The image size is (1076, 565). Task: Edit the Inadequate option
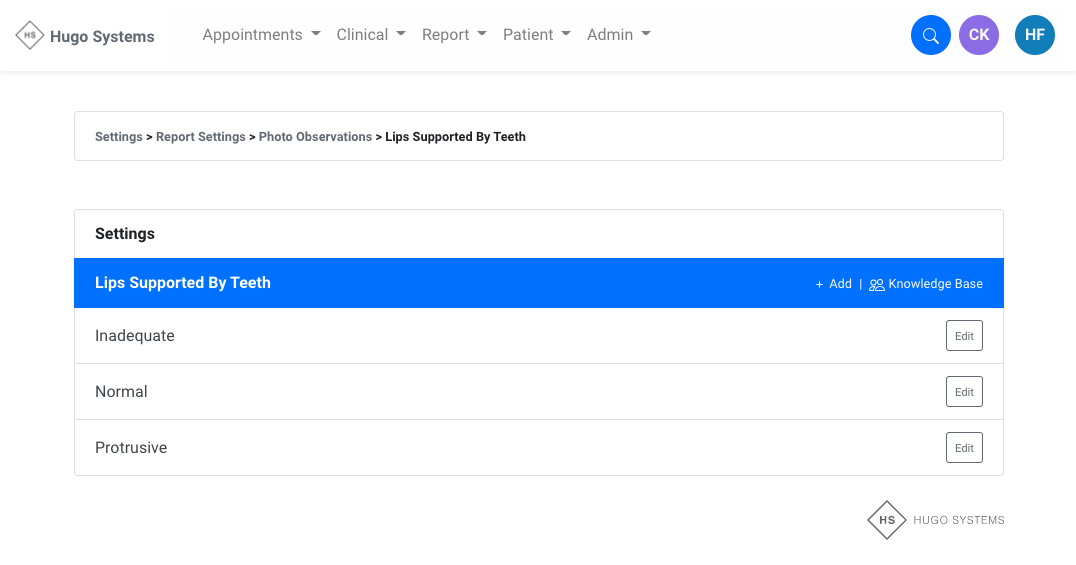point(964,336)
